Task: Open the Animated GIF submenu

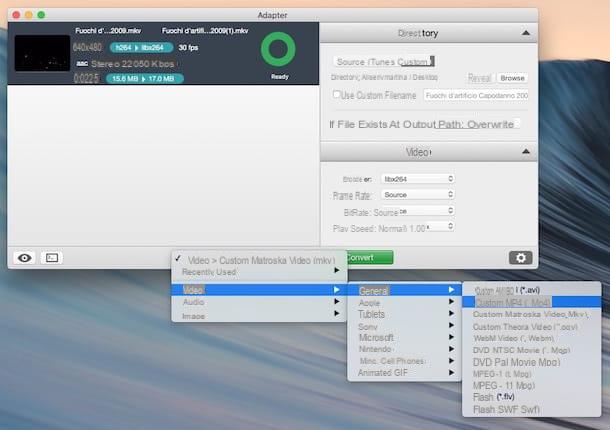Action: coord(404,372)
